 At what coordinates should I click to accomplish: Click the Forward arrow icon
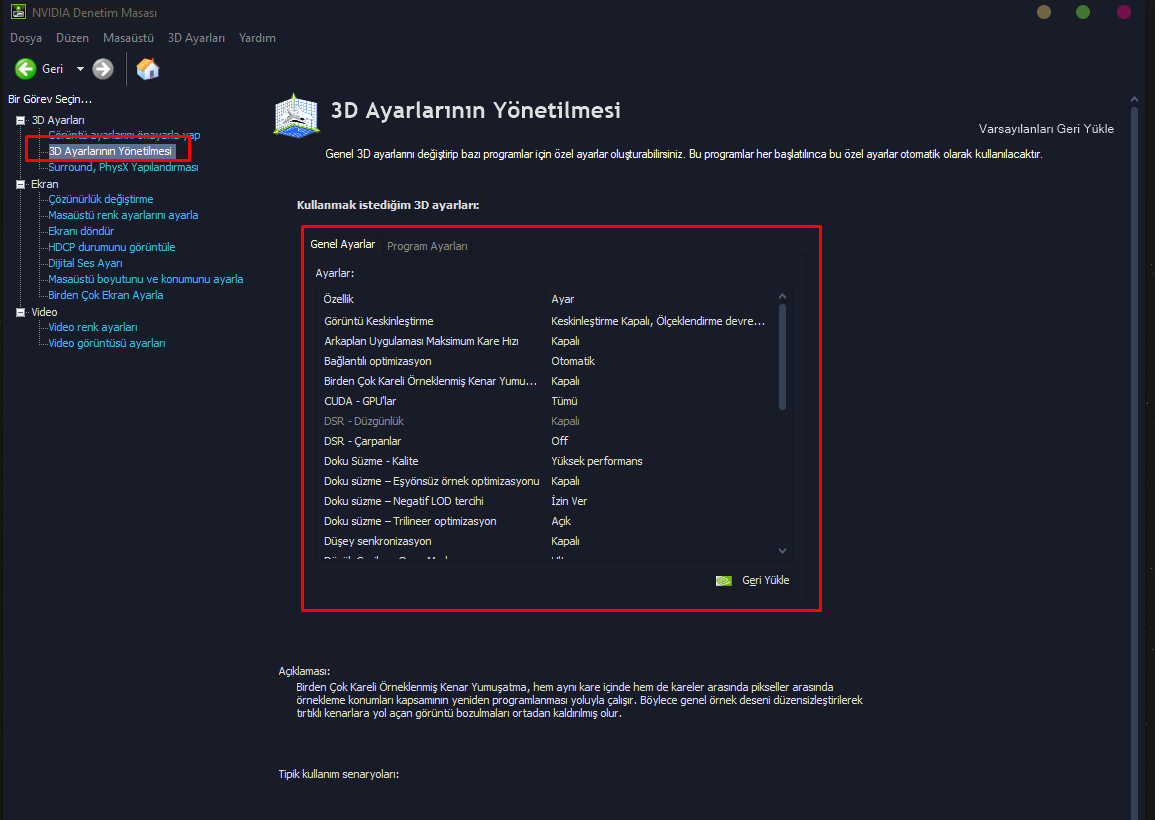(x=103, y=69)
